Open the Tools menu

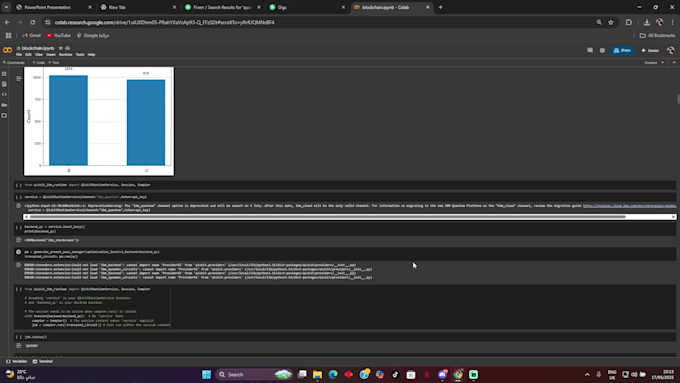pyautogui.click(x=80, y=55)
